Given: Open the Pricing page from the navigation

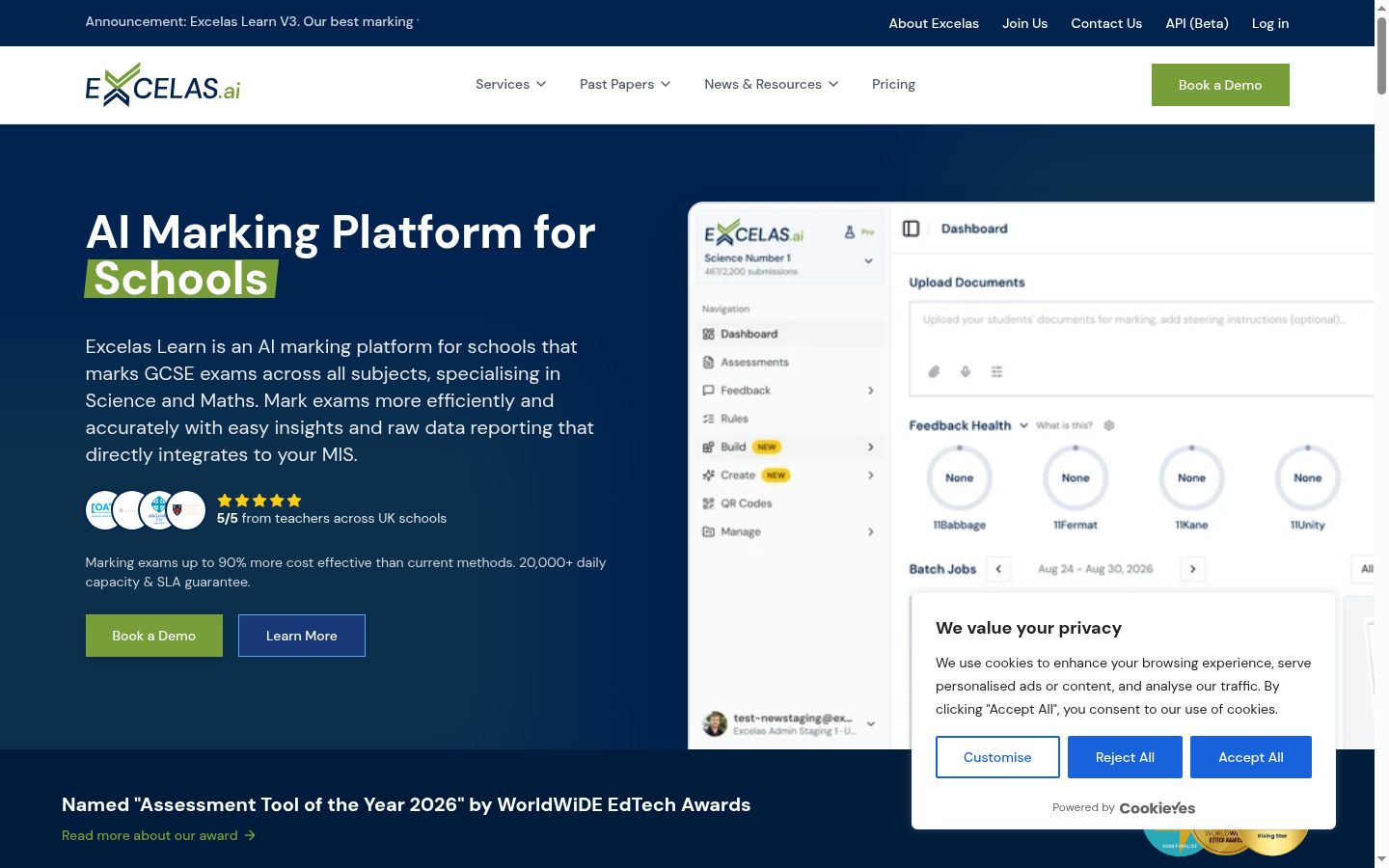Looking at the screenshot, I should pyautogui.click(x=893, y=85).
